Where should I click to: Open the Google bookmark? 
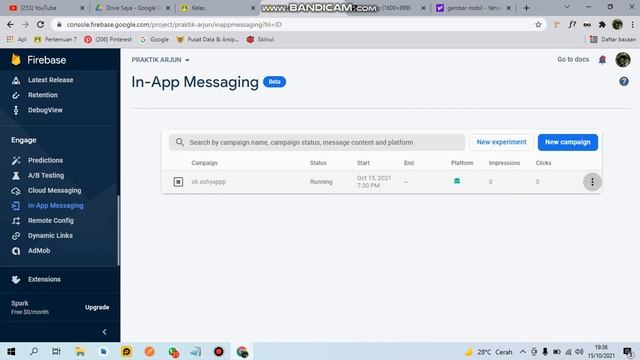154,40
